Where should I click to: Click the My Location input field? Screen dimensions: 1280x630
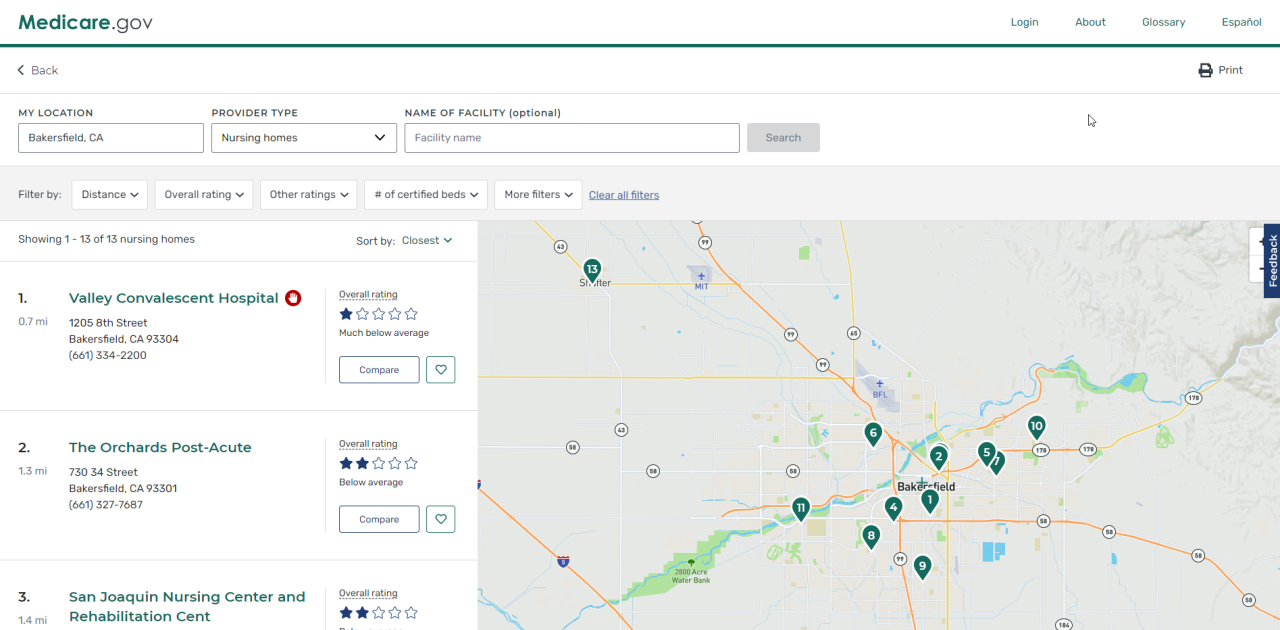111,138
